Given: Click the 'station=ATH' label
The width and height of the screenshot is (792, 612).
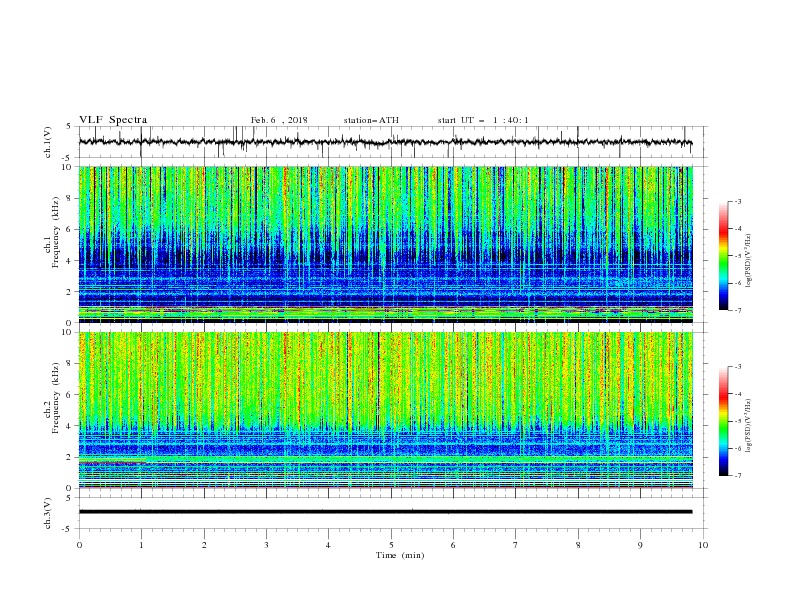Looking at the screenshot, I should (371, 120).
